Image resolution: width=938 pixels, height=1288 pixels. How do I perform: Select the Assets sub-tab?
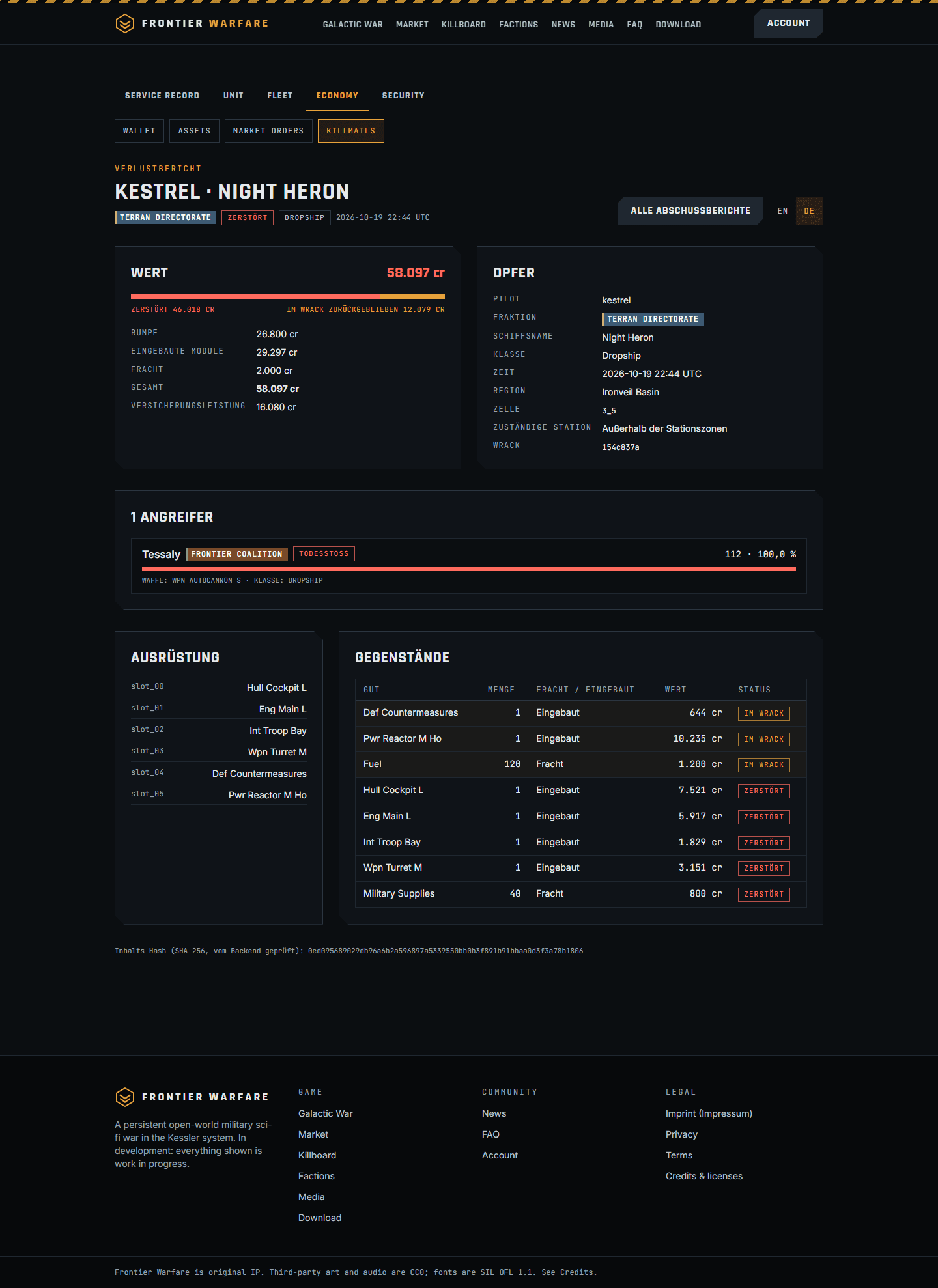pyautogui.click(x=195, y=131)
